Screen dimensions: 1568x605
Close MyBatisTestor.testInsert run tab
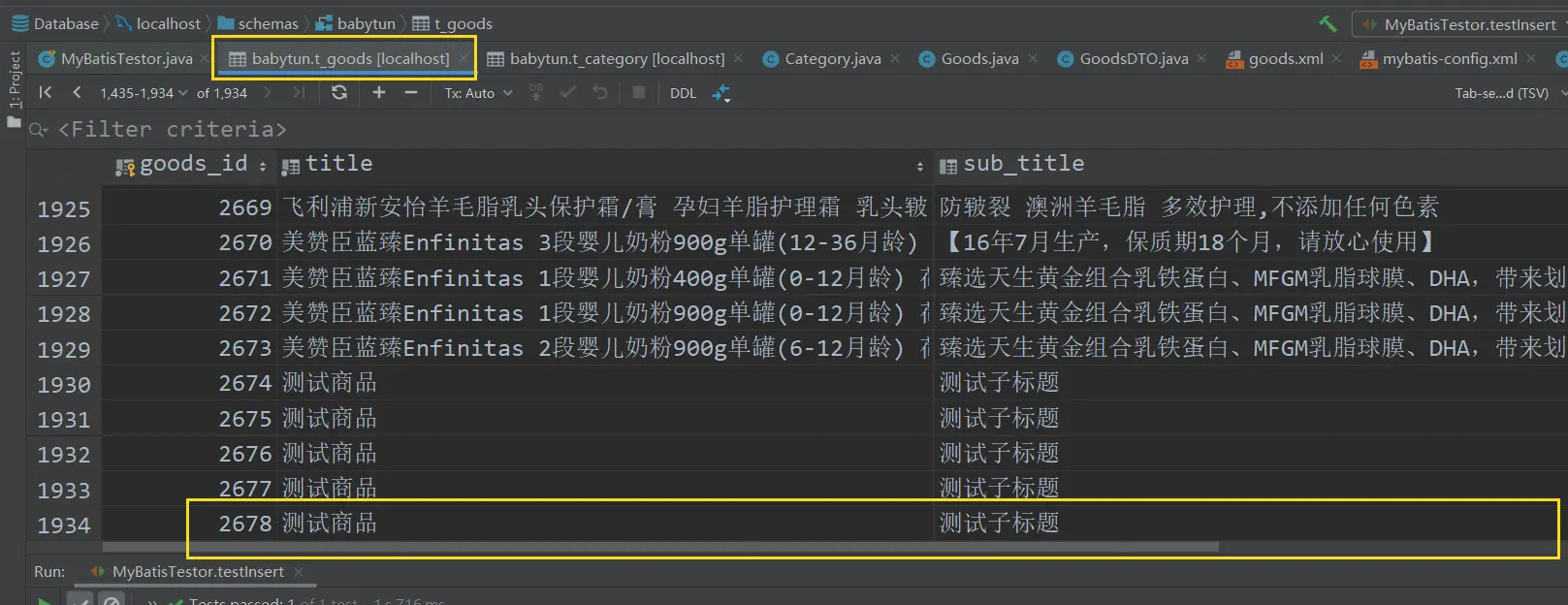299,572
